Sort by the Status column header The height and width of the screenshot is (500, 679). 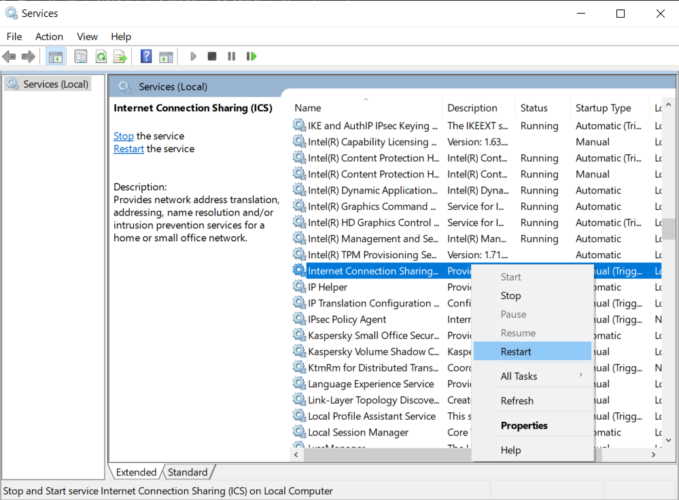pyautogui.click(x=543, y=108)
